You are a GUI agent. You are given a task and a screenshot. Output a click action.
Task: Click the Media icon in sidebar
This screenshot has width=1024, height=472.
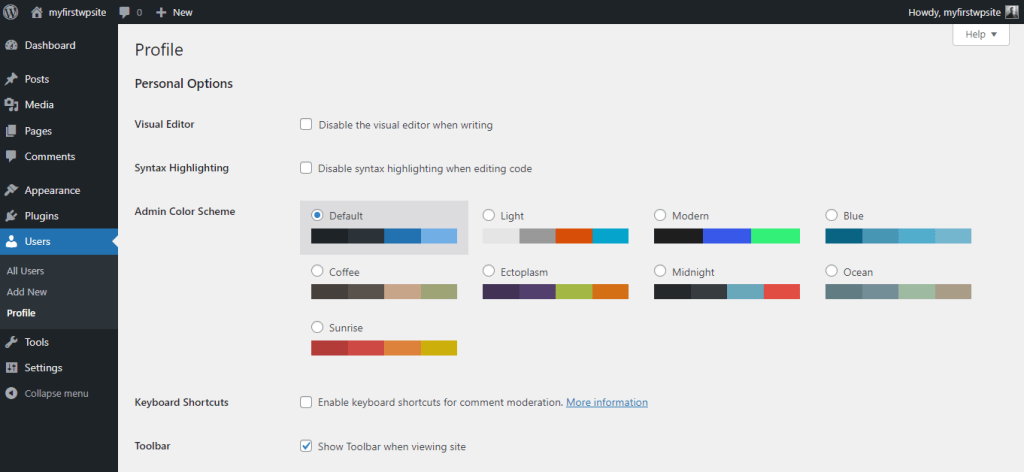pos(10,105)
